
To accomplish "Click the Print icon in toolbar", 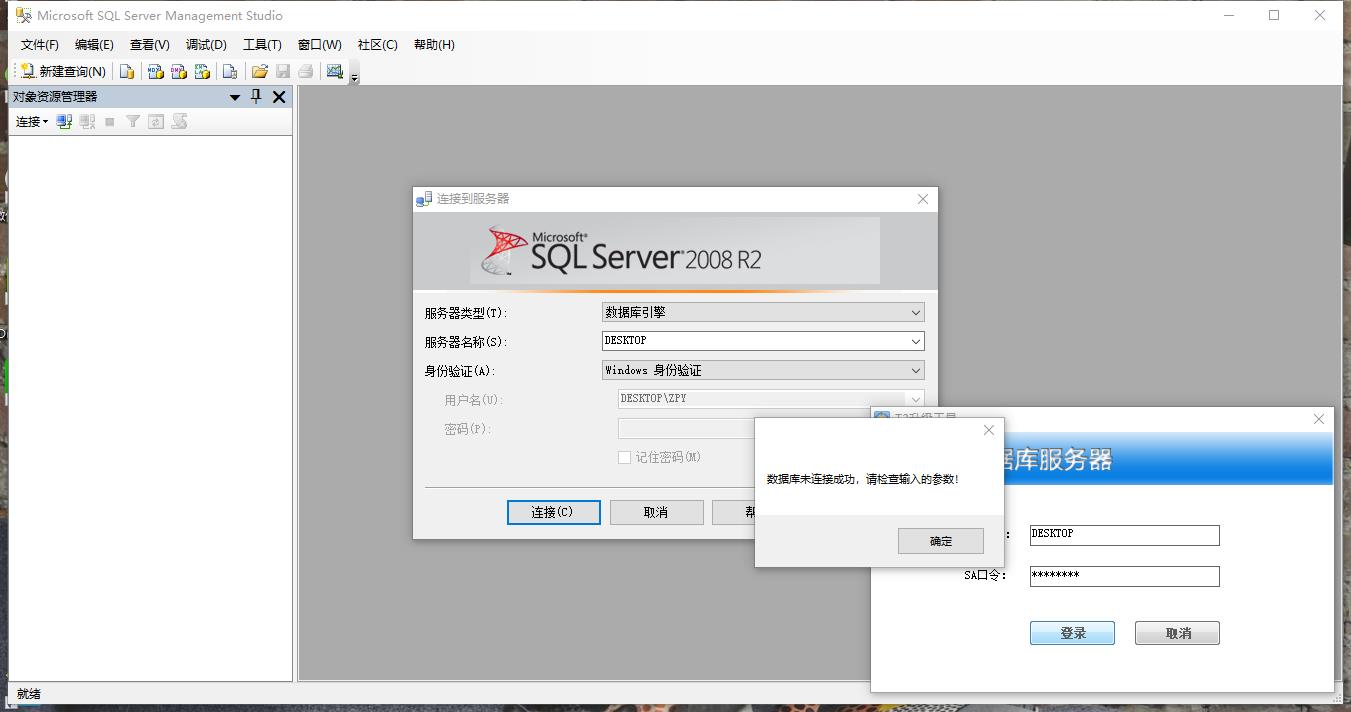I will [306, 71].
